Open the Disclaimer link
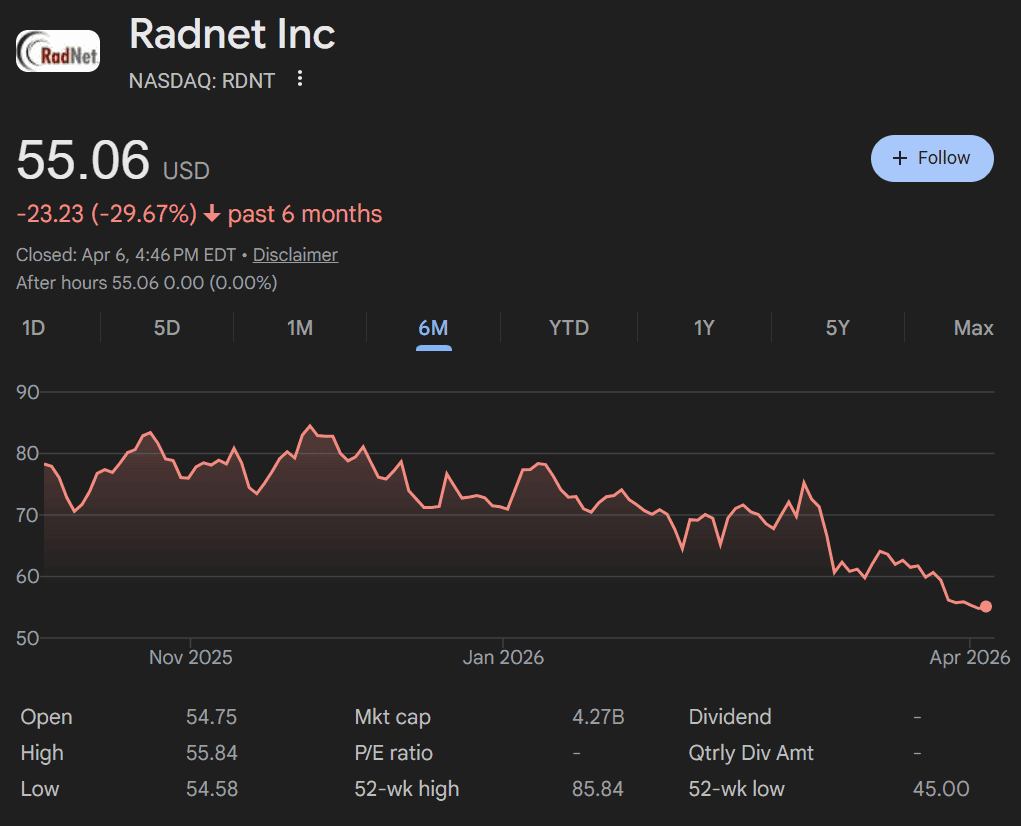The image size is (1021, 826). pos(295,255)
